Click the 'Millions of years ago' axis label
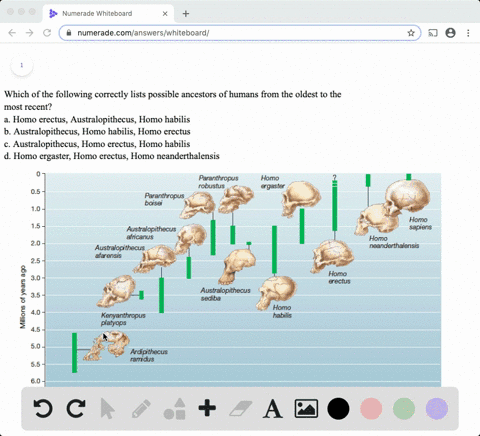 23,297
